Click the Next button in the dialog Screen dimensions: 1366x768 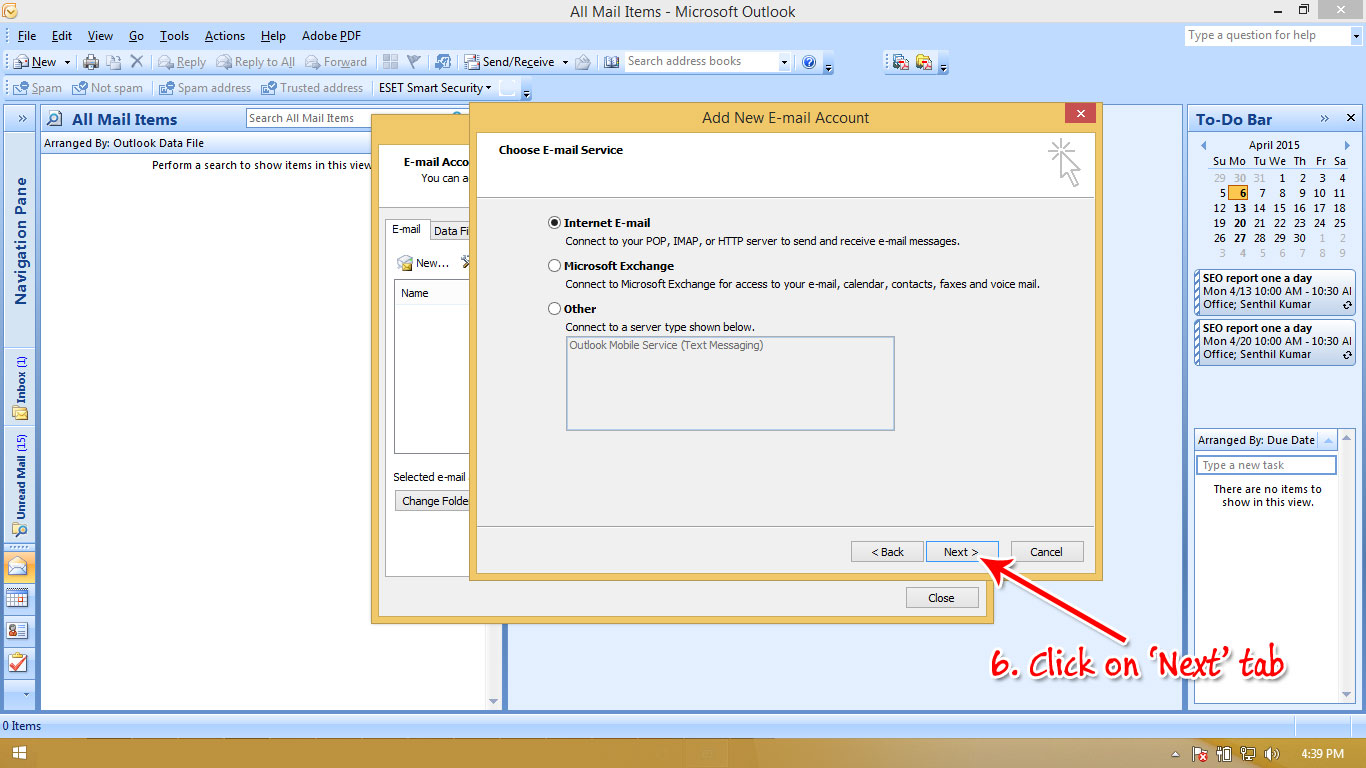point(961,551)
